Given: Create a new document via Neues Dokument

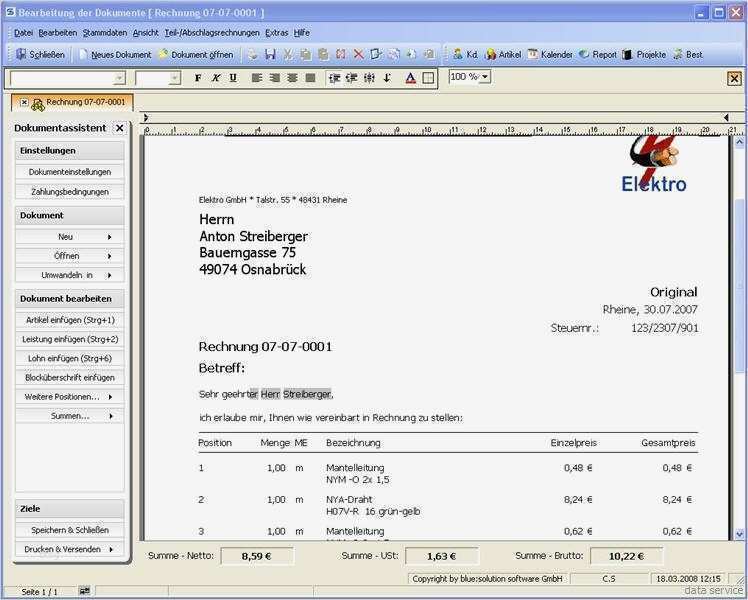Looking at the screenshot, I should pyautogui.click(x=115, y=55).
